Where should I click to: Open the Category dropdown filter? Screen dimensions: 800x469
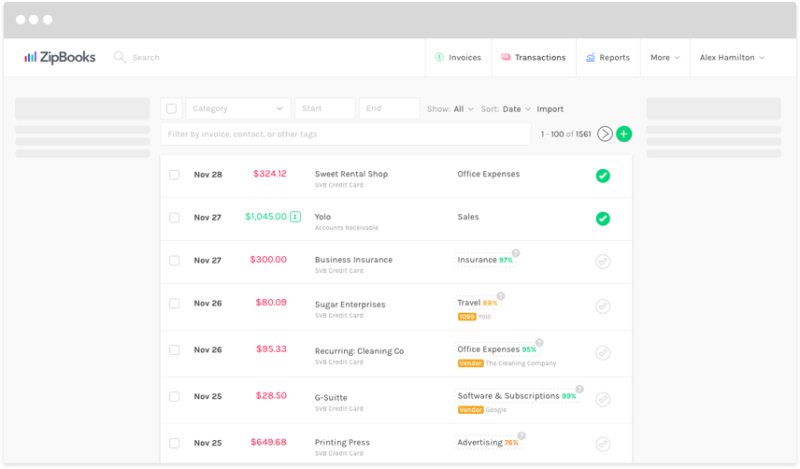[238, 109]
